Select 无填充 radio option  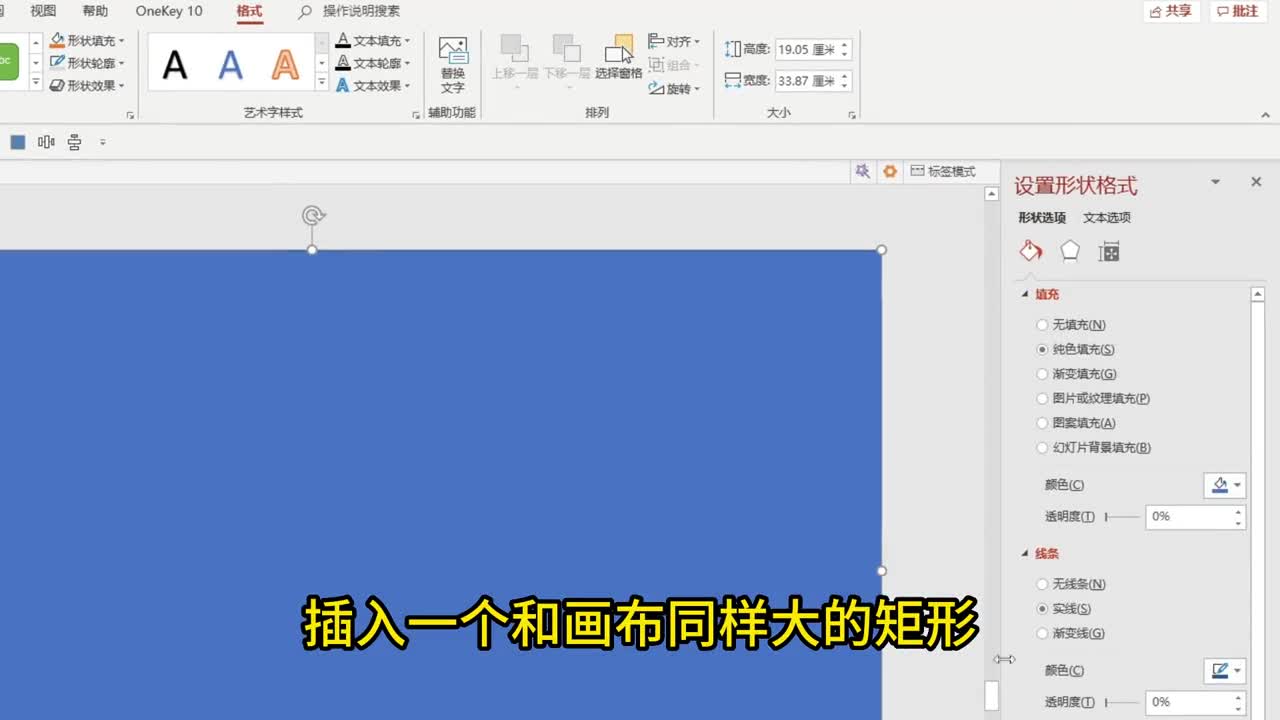point(1043,325)
